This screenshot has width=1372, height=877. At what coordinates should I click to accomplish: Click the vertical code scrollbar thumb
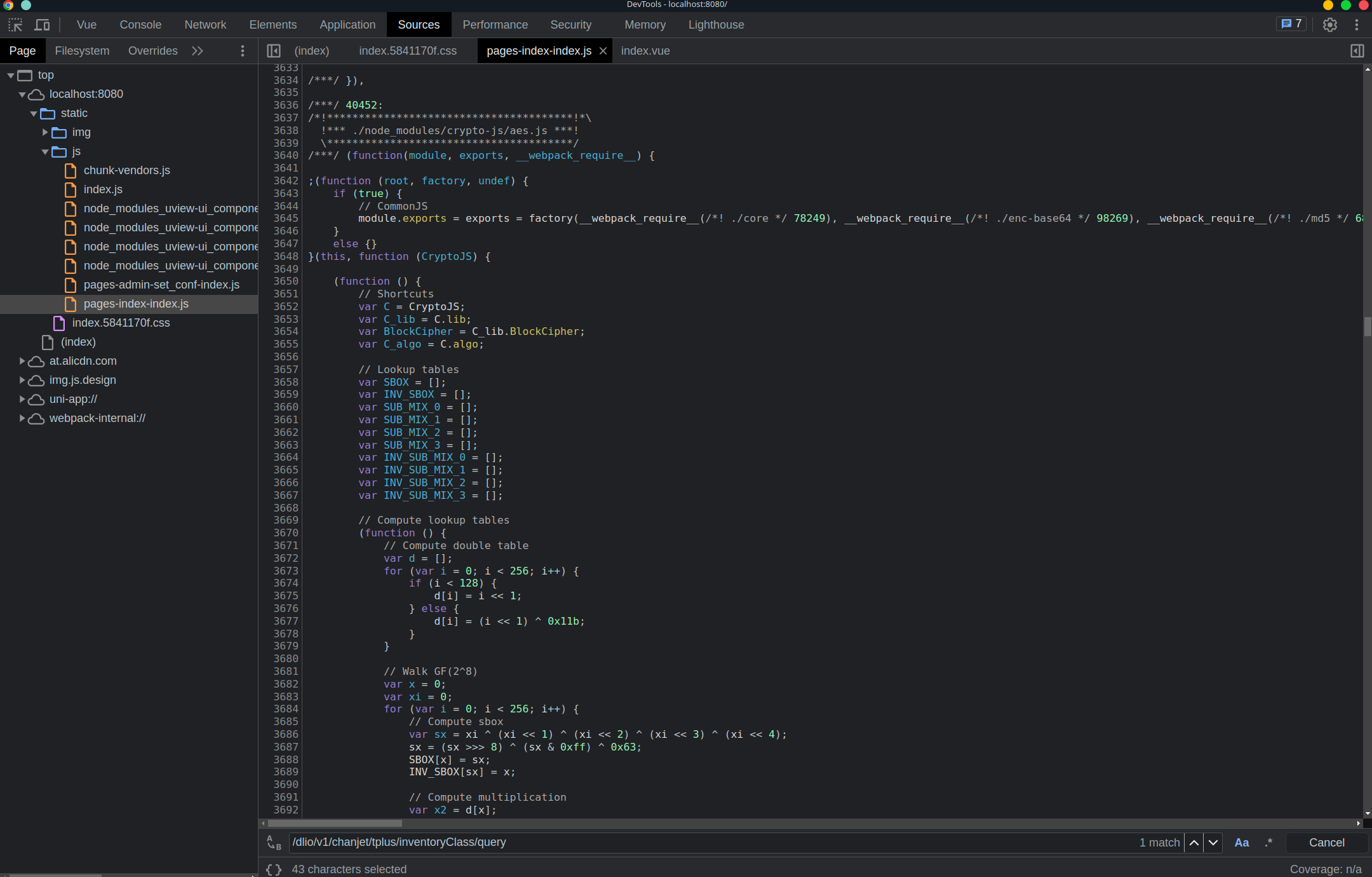(1368, 327)
